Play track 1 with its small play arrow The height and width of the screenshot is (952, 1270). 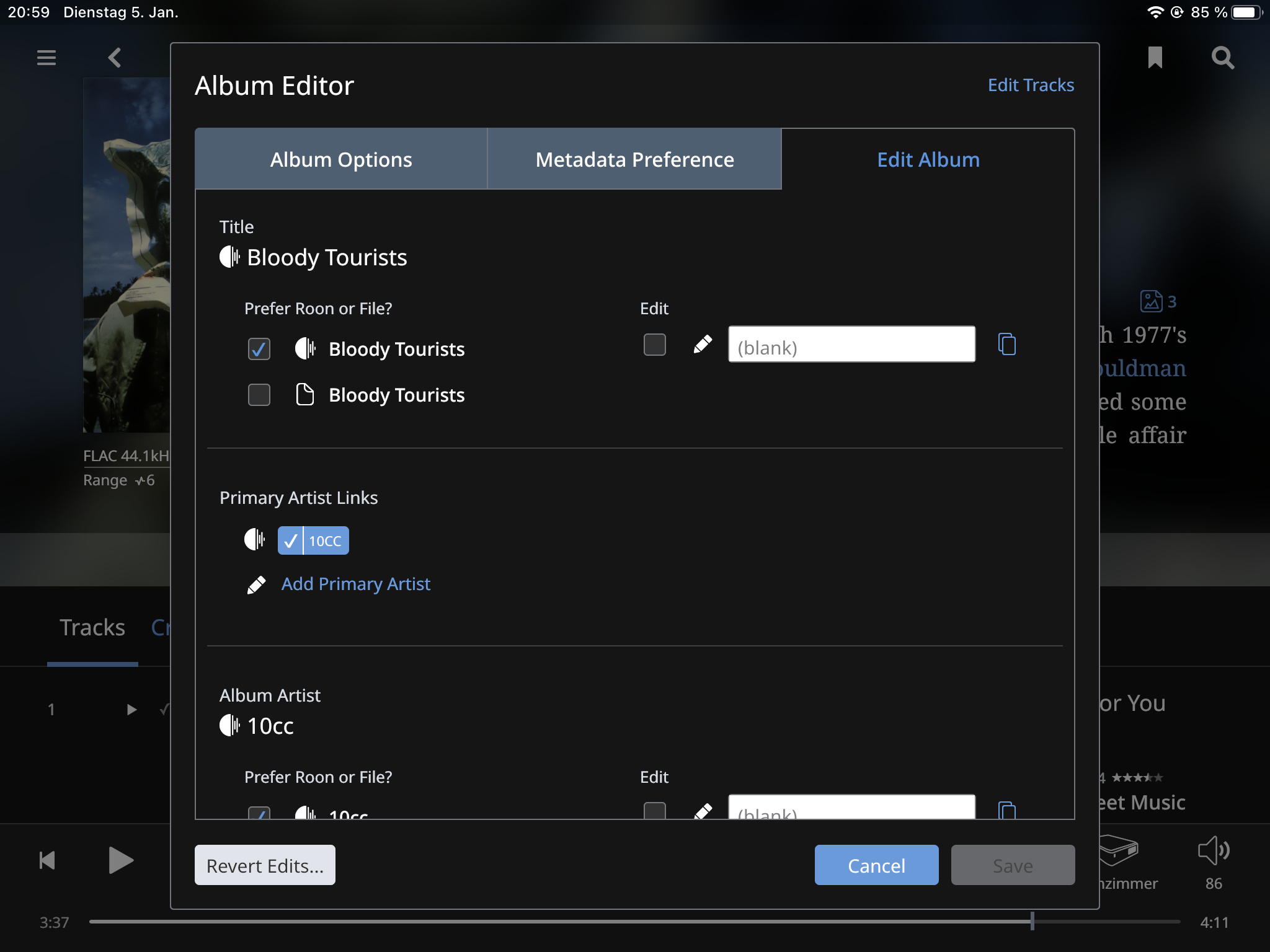click(x=131, y=709)
